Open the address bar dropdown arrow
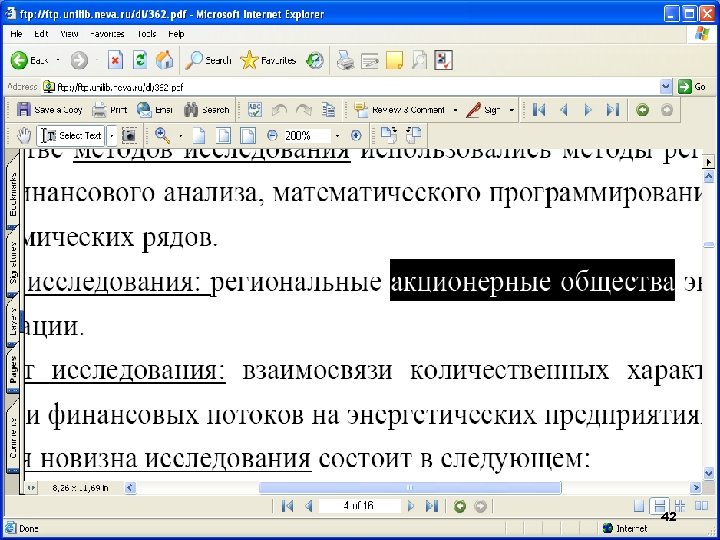Viewport: 720px width, 540px height. click(x=666, y=86)
